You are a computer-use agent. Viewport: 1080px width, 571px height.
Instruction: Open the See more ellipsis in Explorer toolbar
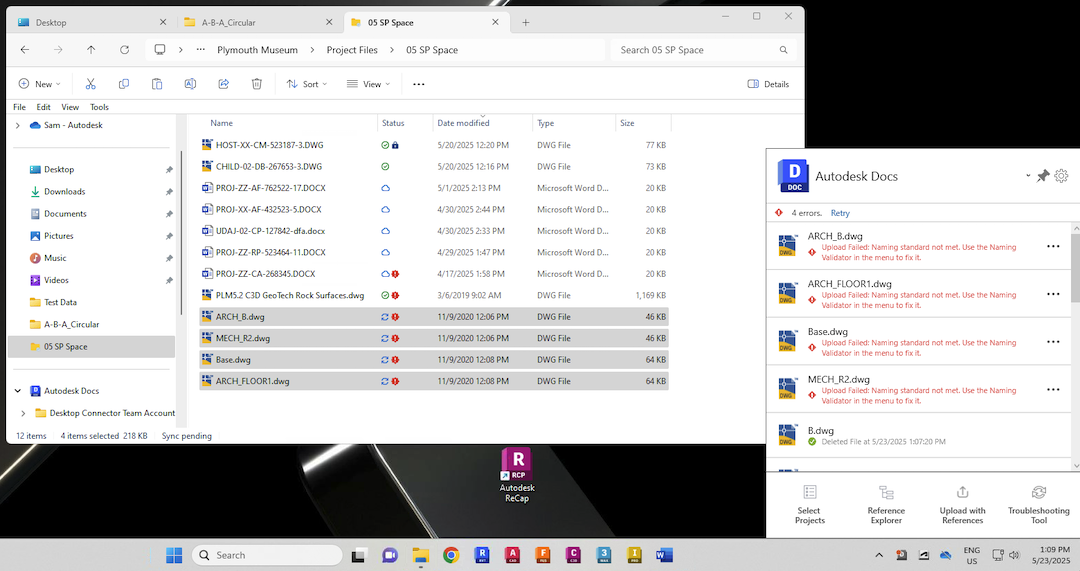[419, 84]
